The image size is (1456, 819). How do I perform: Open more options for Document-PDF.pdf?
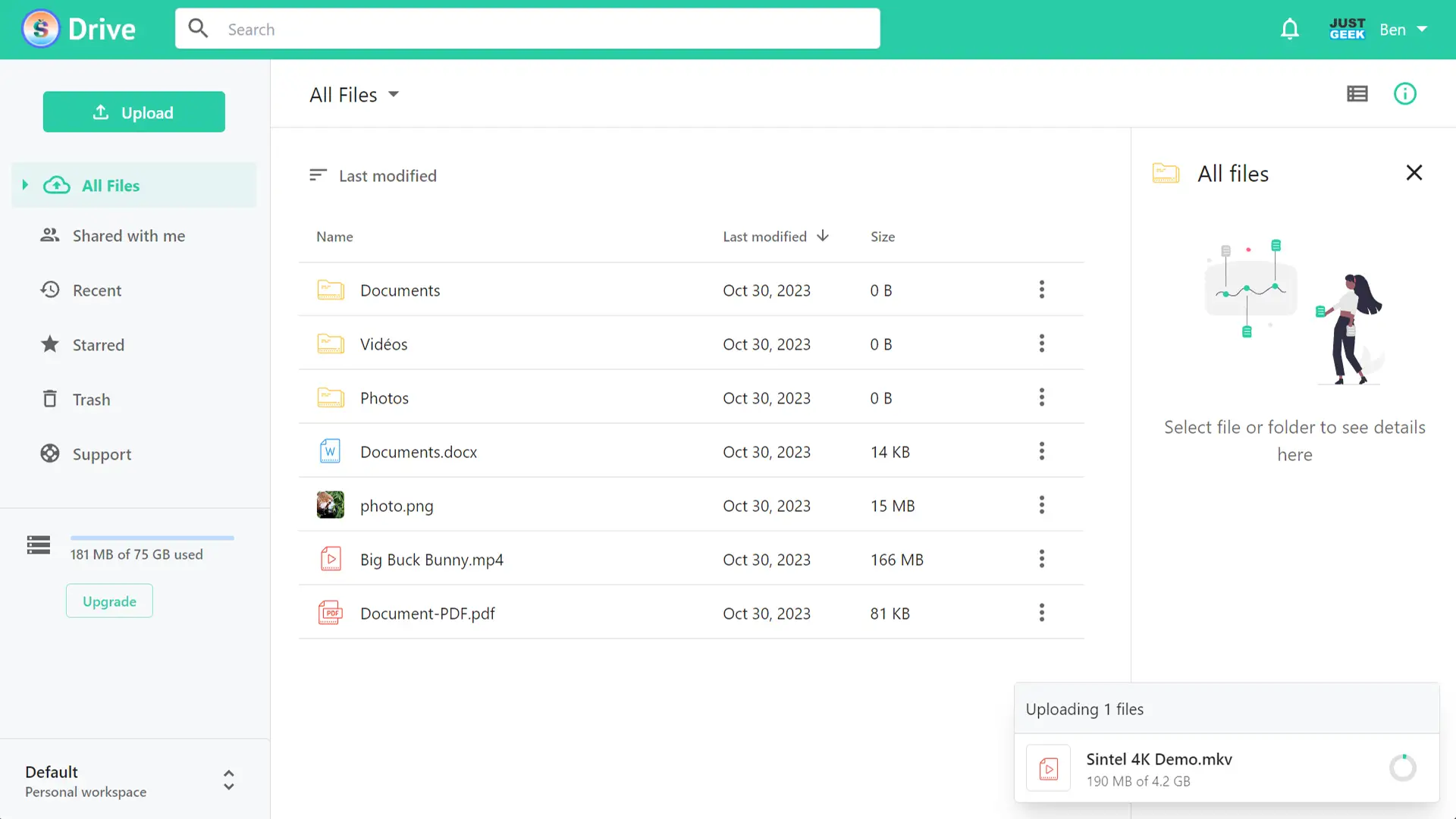1042,613
